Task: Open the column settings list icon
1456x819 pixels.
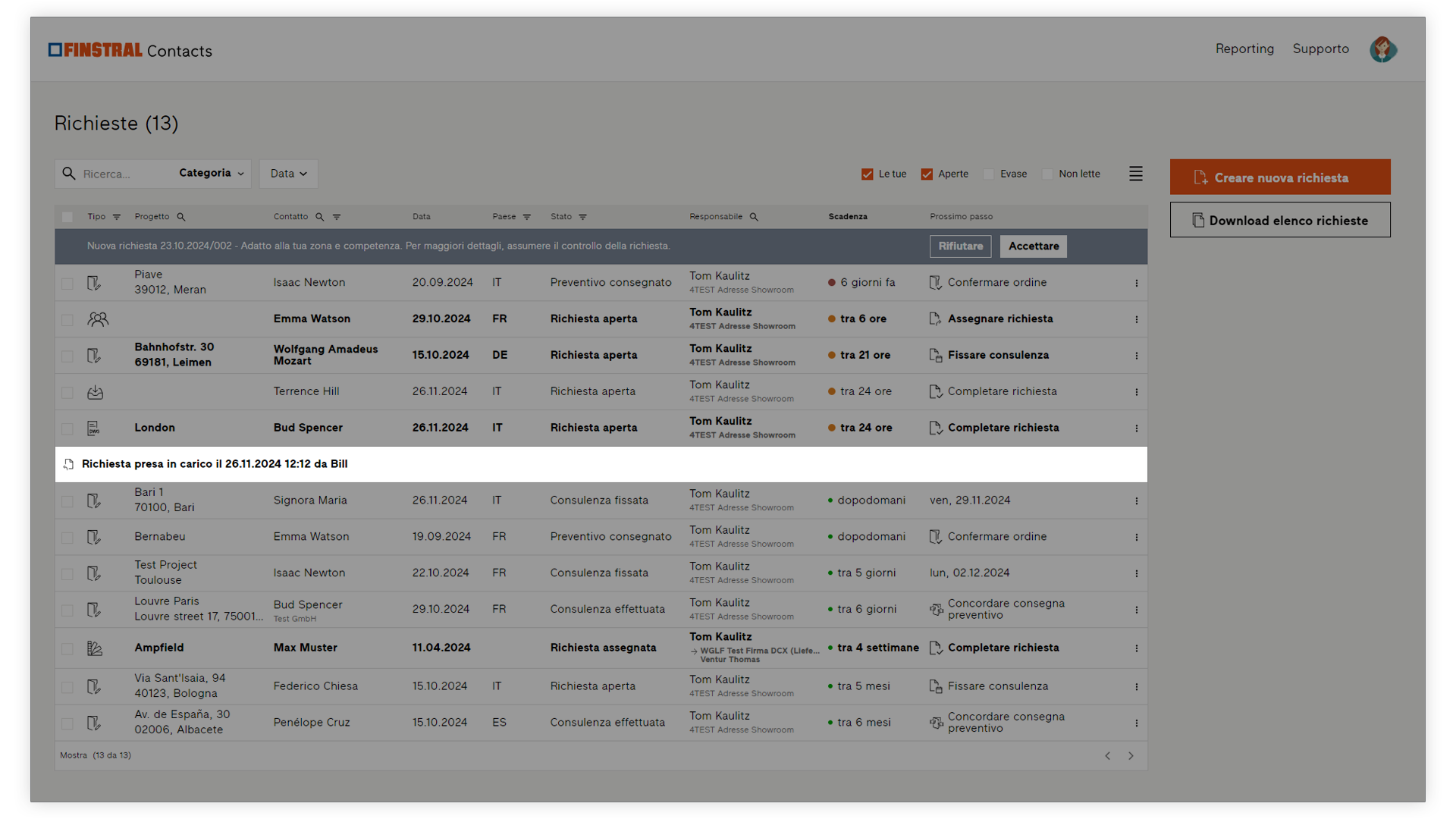Action: tap(1135, 174)
